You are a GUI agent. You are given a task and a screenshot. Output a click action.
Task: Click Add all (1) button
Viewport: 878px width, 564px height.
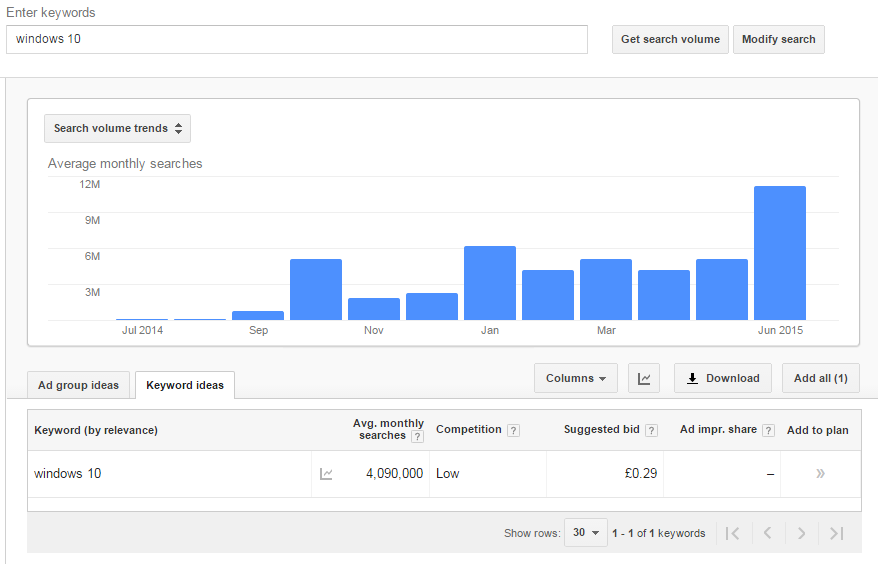pyautogui.click(x=820, y=379)
